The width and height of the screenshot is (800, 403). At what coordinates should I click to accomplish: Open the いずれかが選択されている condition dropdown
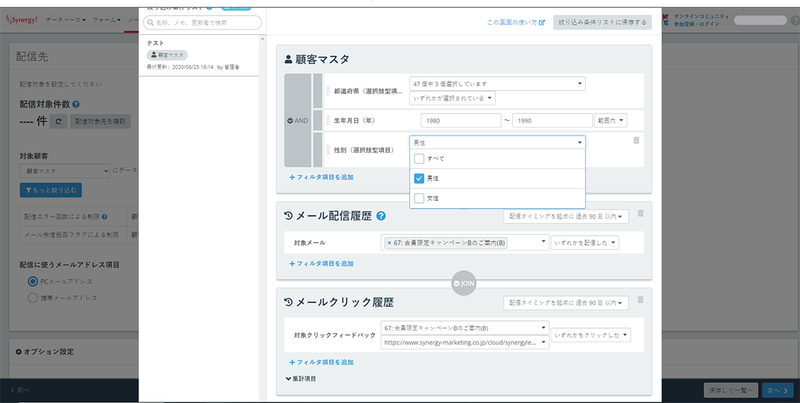[x=452, y=98]
